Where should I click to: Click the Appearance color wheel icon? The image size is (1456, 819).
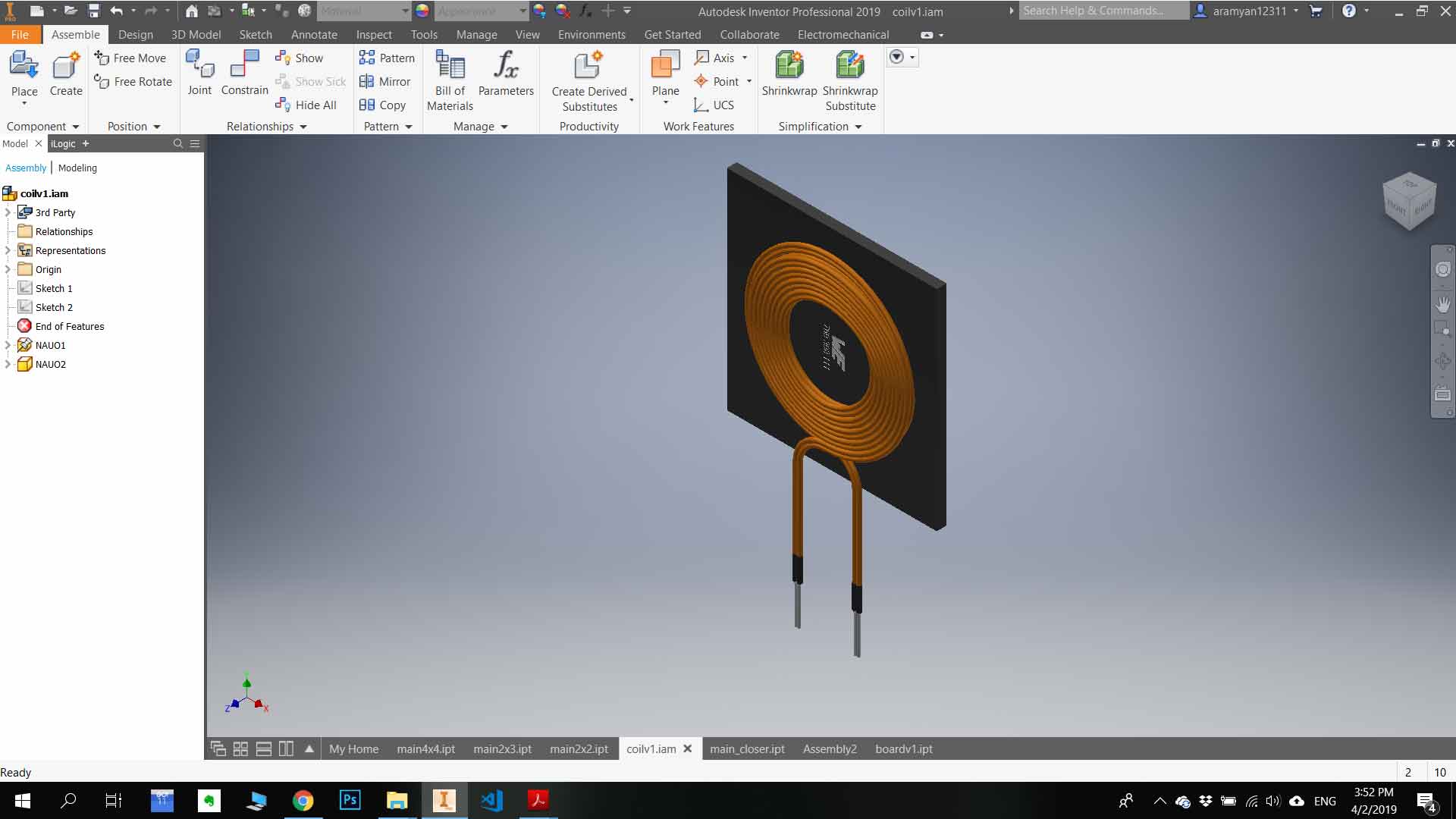coord(422,11)
